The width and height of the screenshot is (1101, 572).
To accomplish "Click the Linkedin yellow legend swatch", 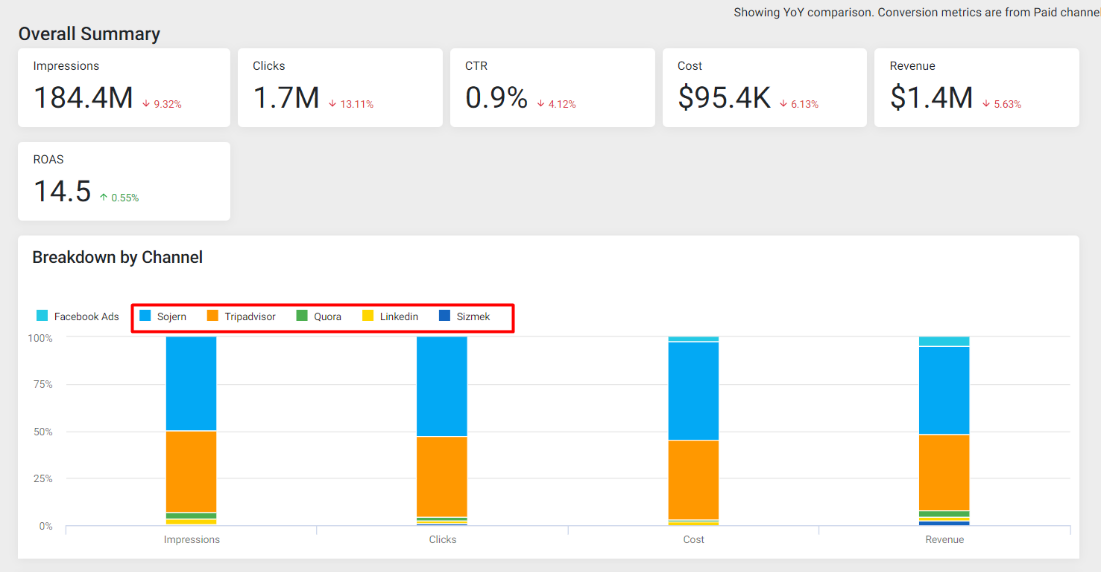I will point(368,316).
